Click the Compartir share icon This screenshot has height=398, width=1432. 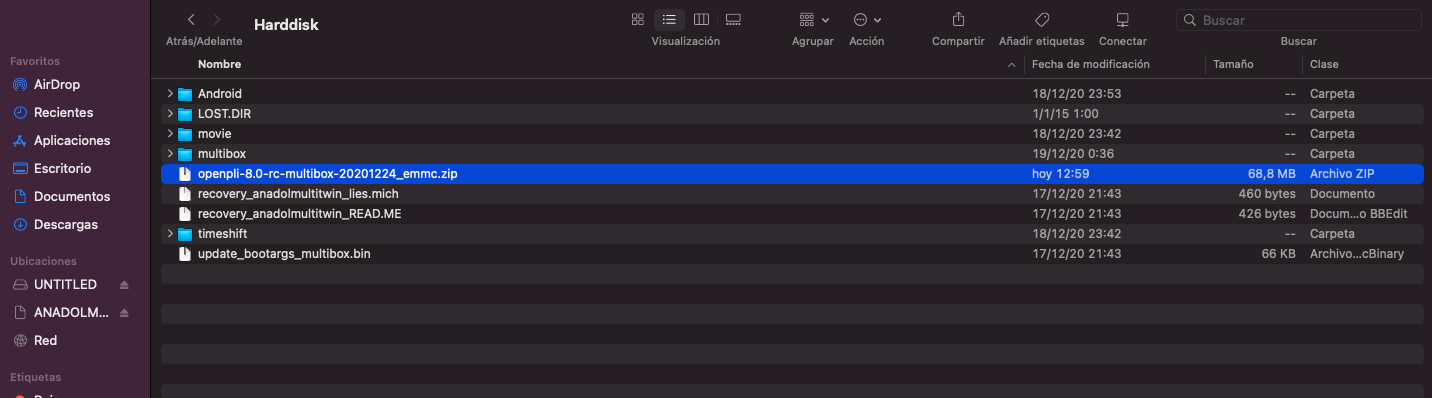point(958,20)
